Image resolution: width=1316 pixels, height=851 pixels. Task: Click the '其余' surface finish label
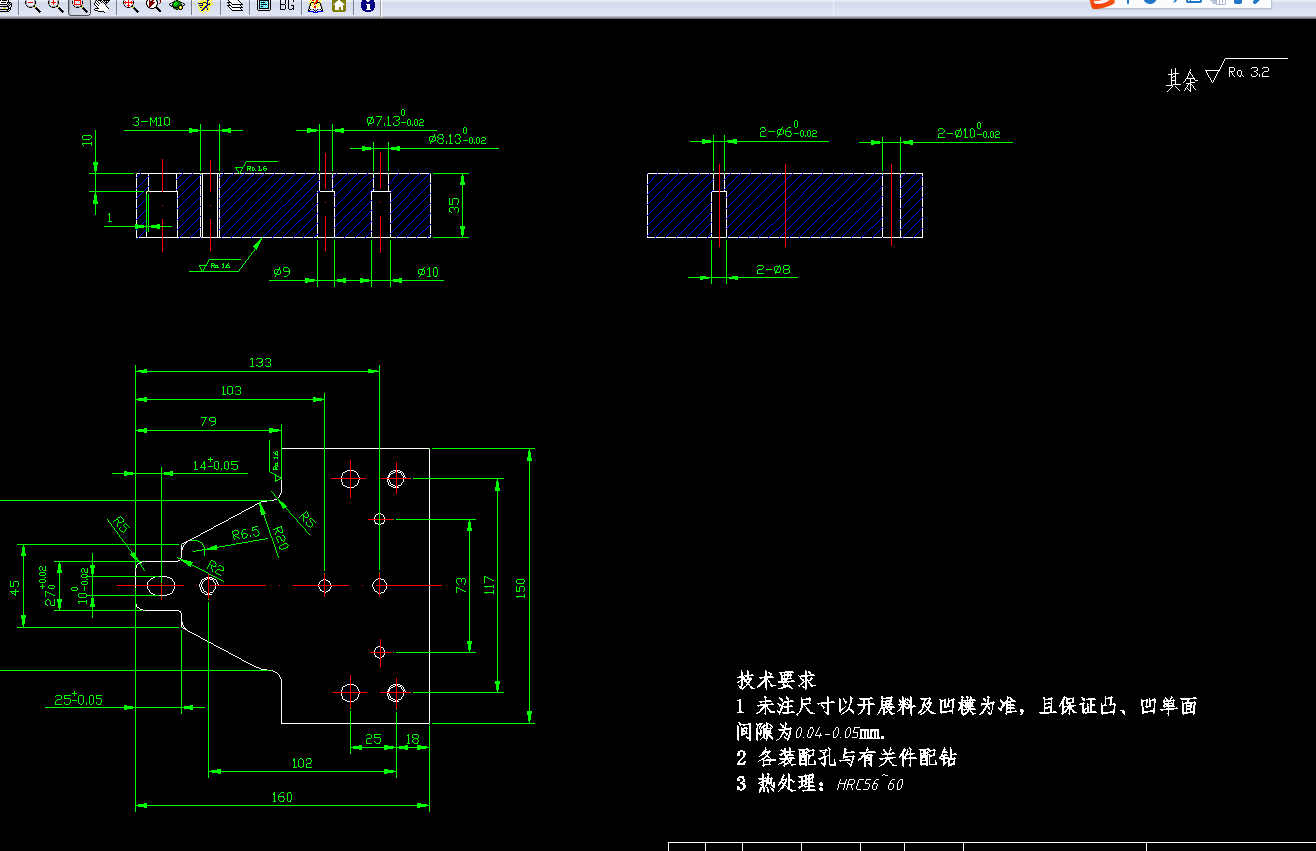1181,81
